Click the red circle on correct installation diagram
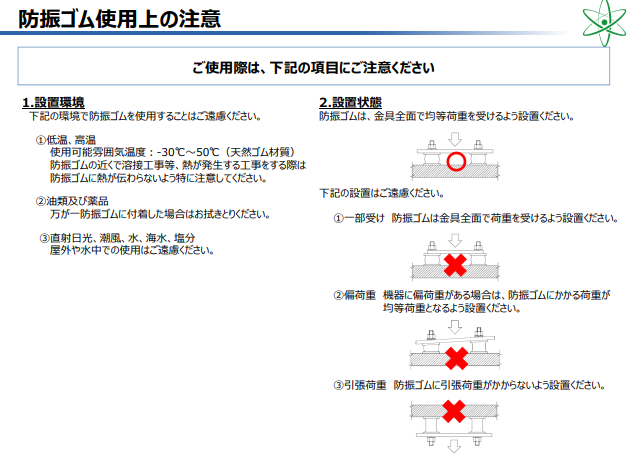 [x=455, y=161]
